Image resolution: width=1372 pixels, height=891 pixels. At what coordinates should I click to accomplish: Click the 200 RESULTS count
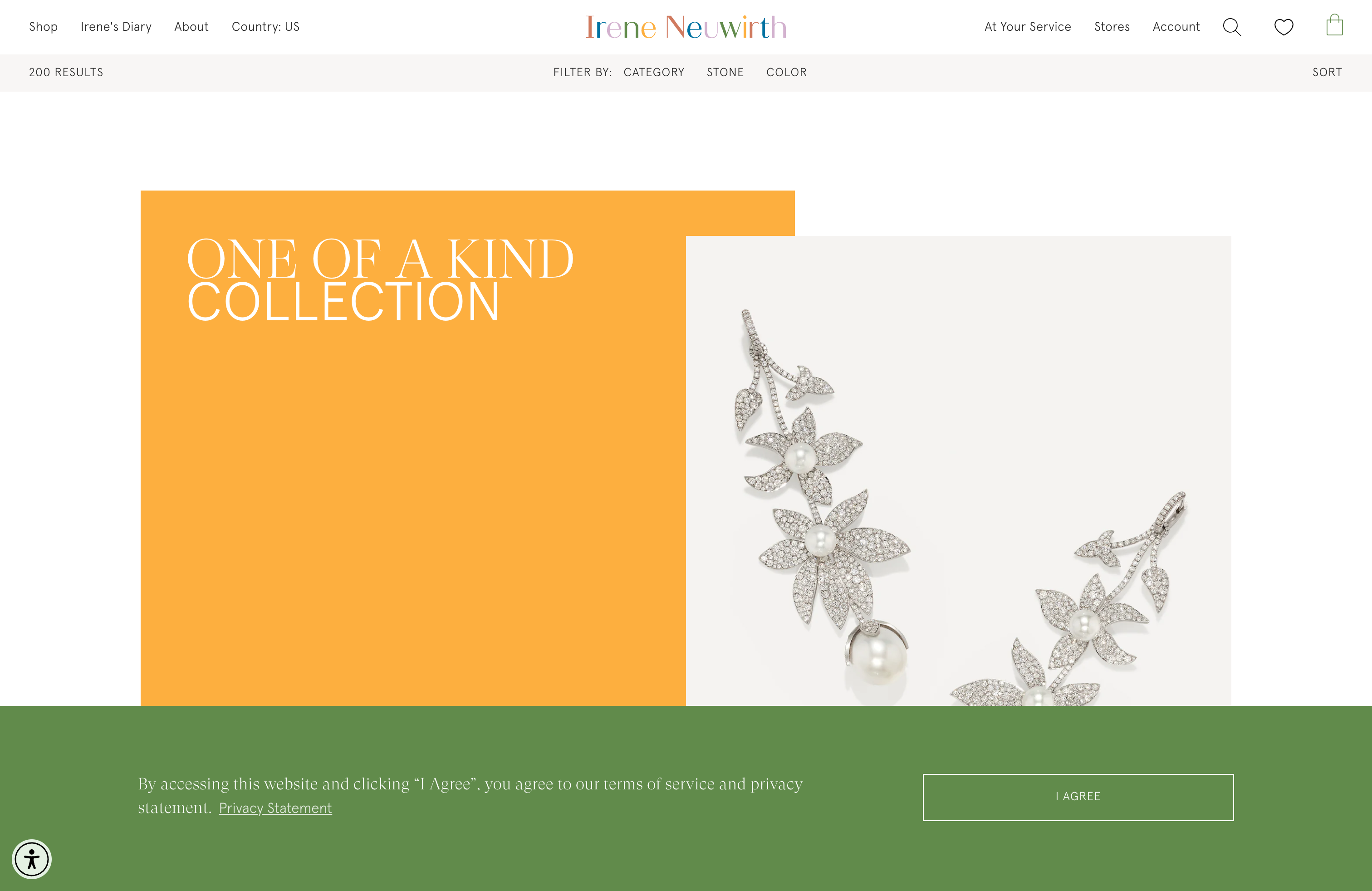click(x=66, y=73)
